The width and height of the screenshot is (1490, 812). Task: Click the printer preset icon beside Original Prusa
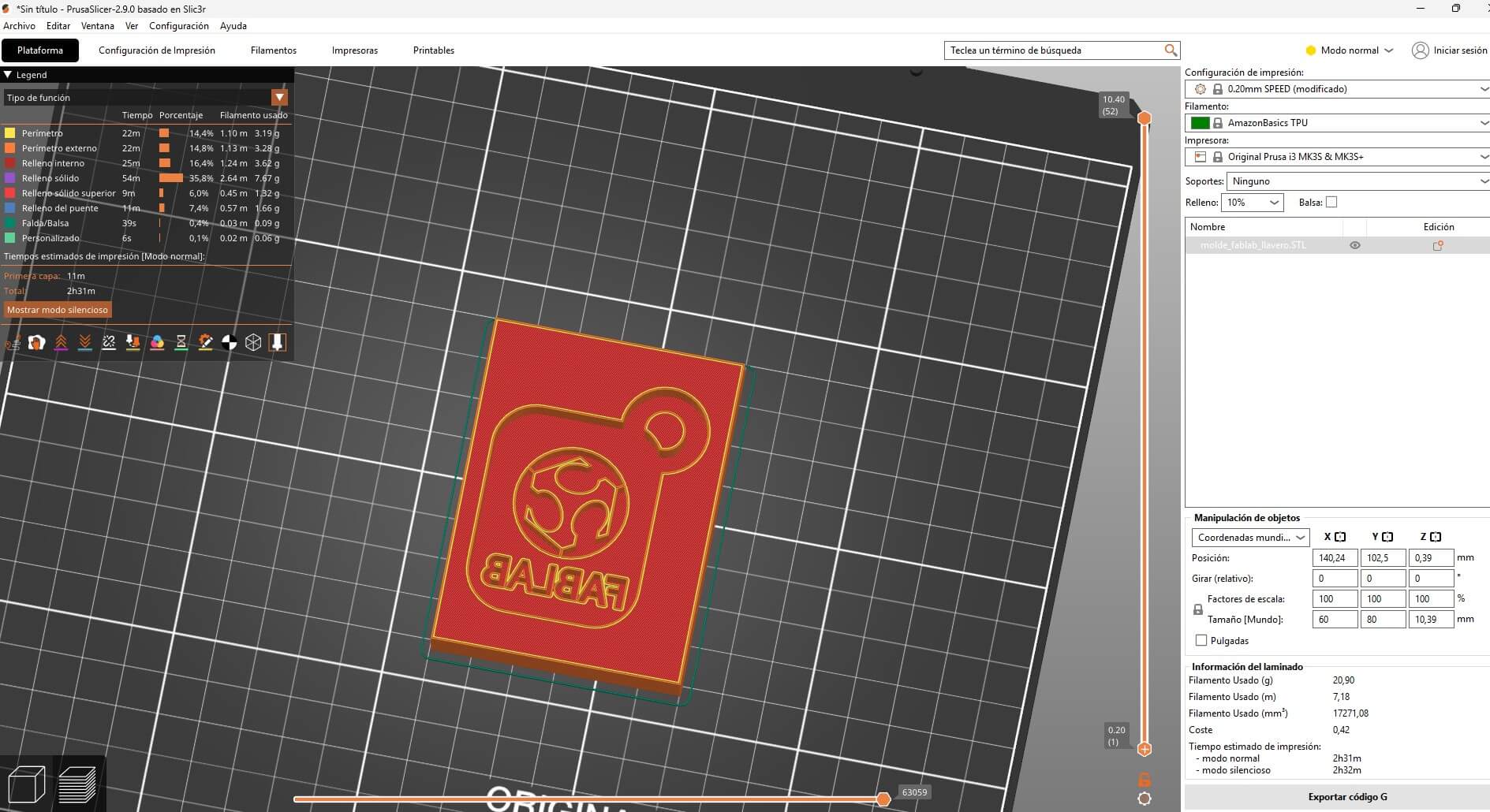click(1201, 157)
